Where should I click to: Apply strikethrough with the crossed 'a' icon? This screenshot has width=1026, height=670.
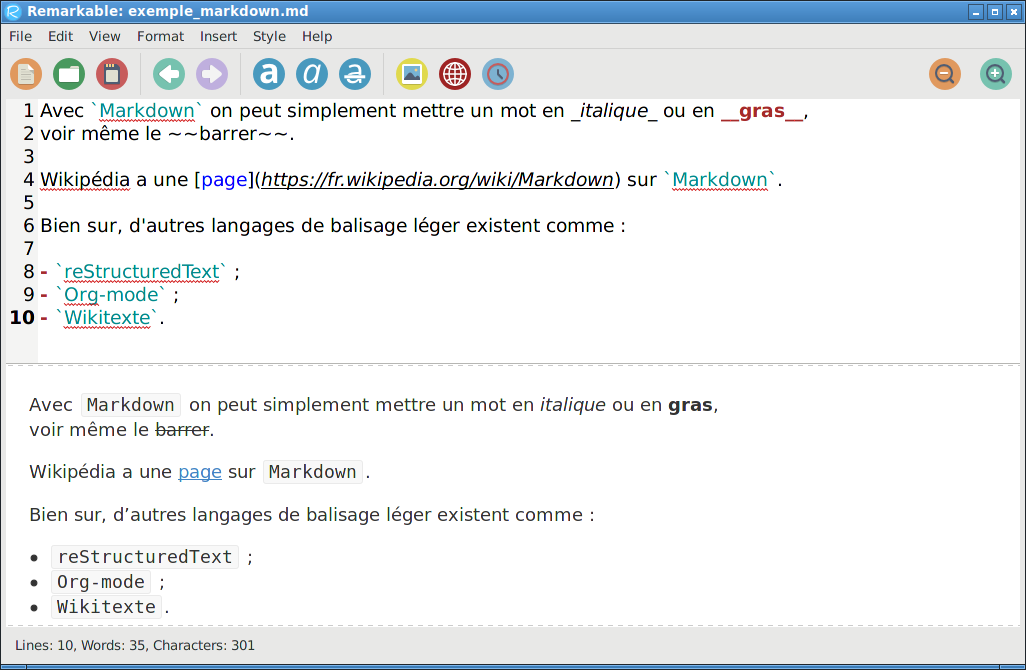[355, 74]
